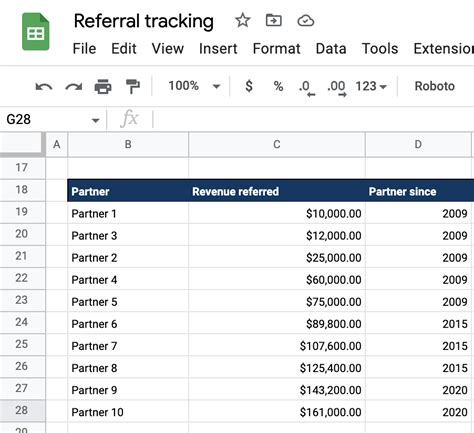Increase decimal places
Image resolution: width=474 pixels, height=433 pixels.
[x=337, y=88]
